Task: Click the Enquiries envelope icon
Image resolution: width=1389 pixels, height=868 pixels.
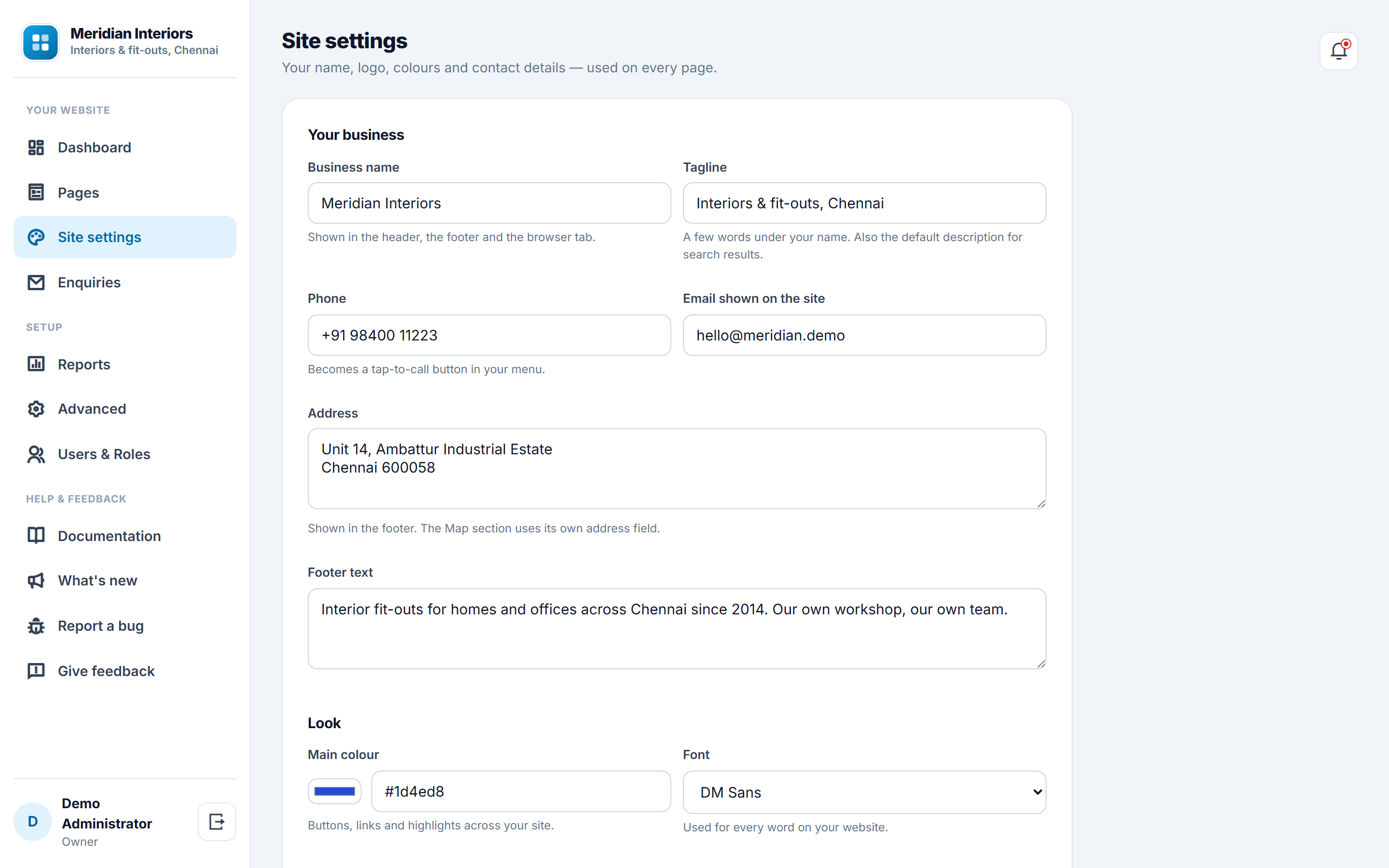Action: click(x=36, y=283)
